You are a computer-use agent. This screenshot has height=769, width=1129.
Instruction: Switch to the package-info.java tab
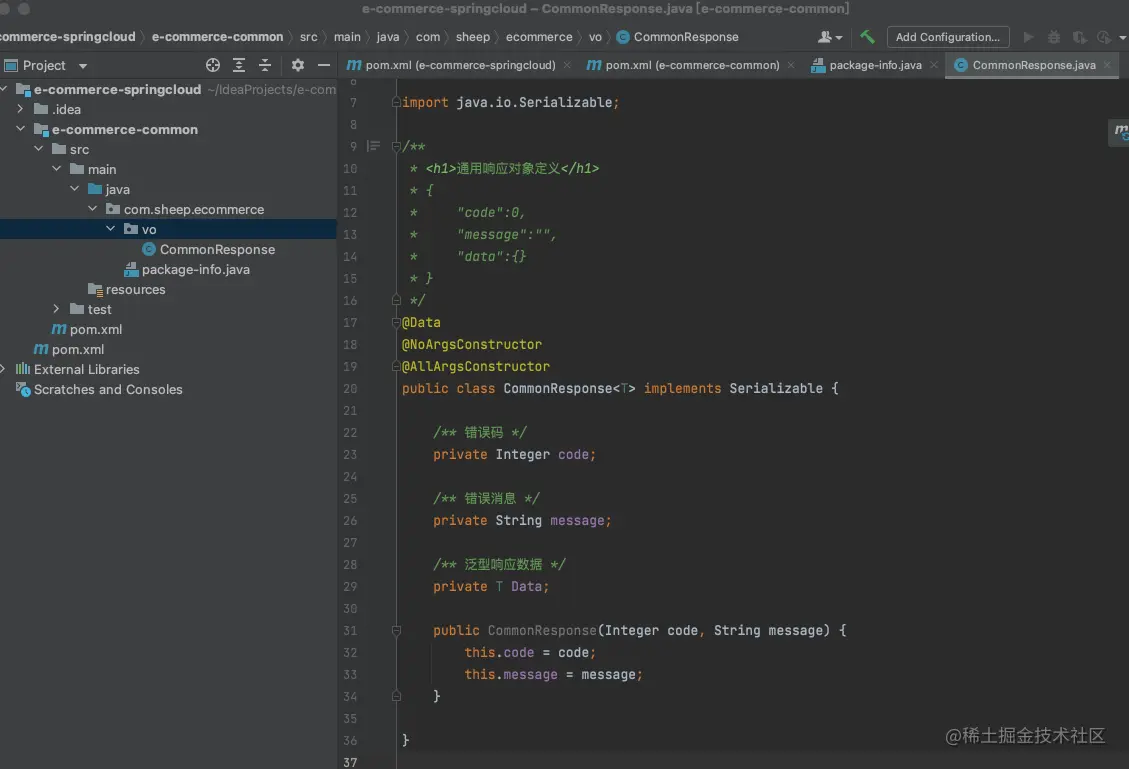click(x=875, y=65)
